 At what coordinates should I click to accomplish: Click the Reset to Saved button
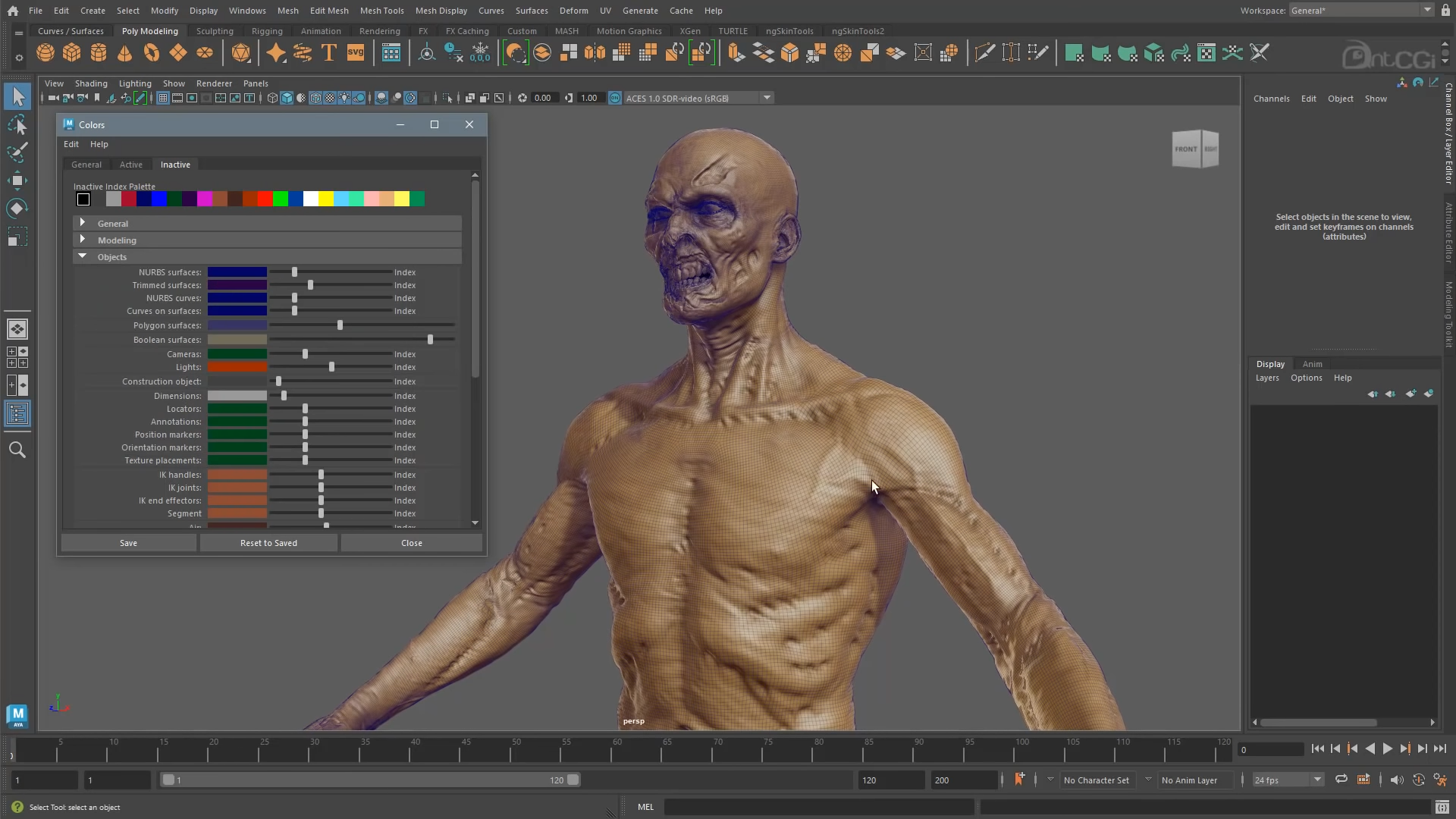pyautogui.click(x=268, y=543)
